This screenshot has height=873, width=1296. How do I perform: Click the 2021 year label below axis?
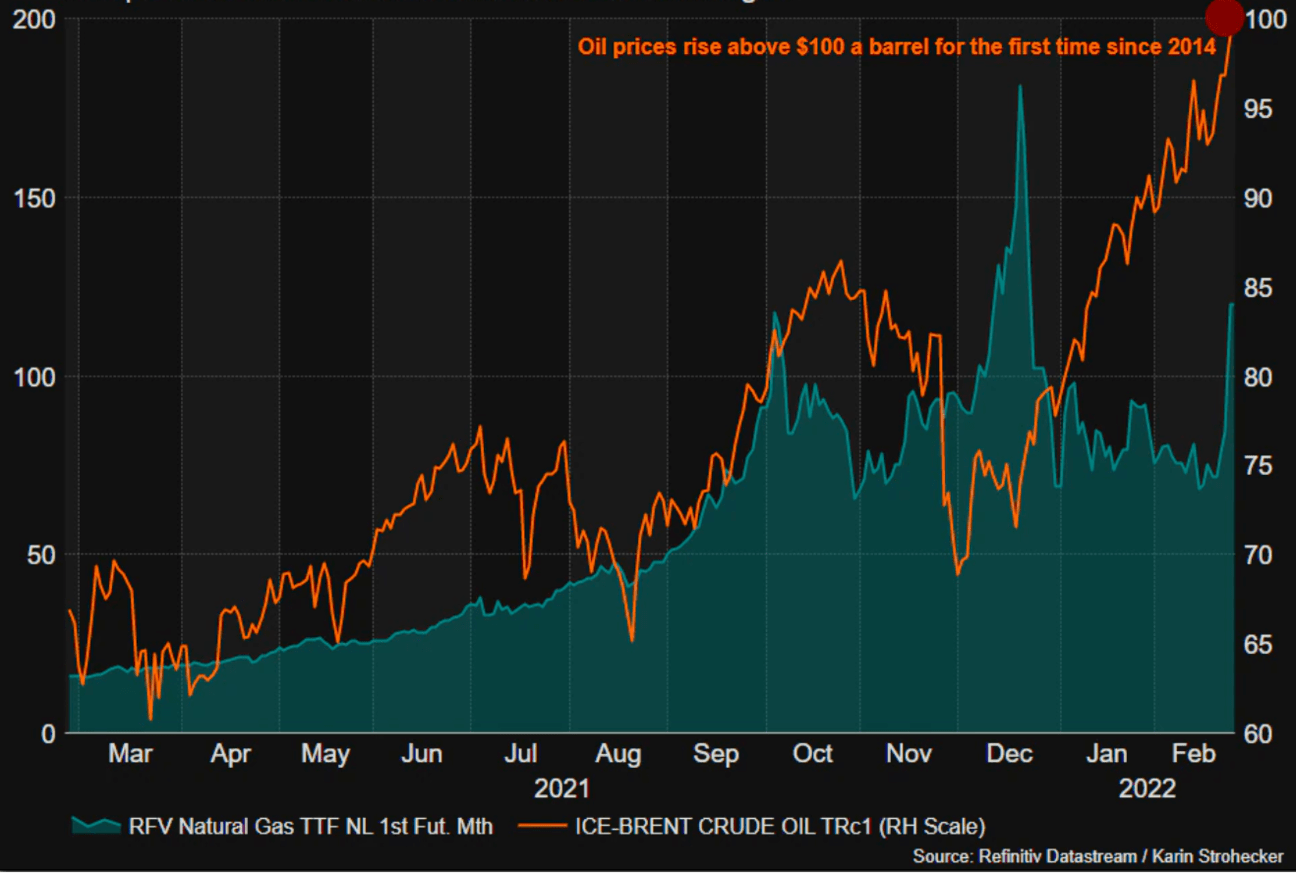pos(563,789)
